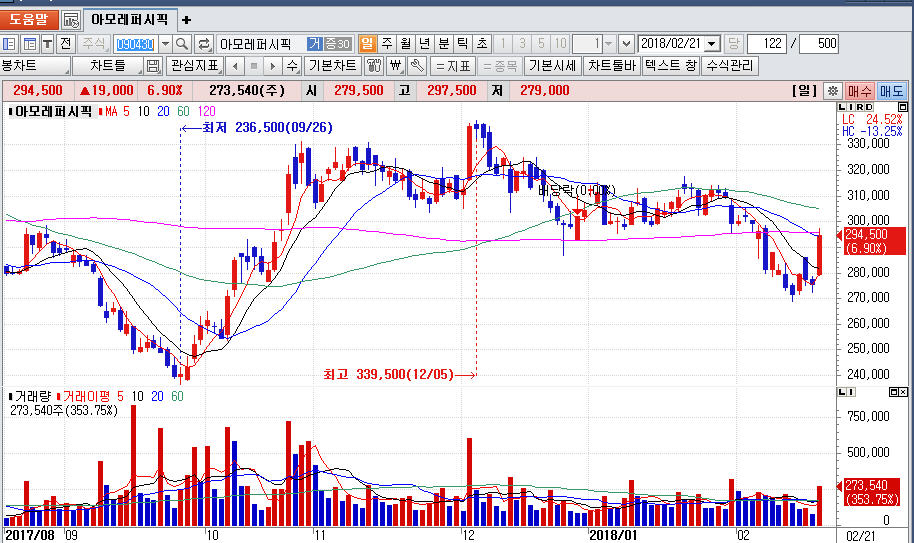Click the won currency symbol icon
The width and height of the screenshot is (914, 543).
point(394,66)
